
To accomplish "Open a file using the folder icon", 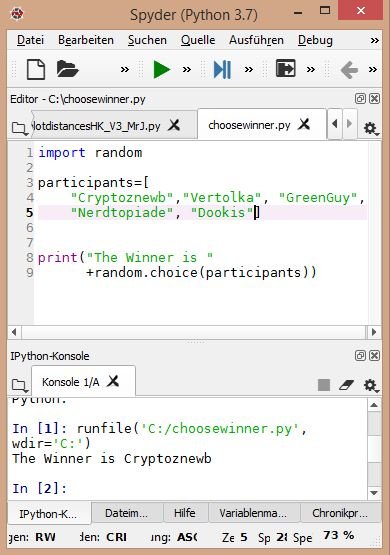I will coord(67,69).
